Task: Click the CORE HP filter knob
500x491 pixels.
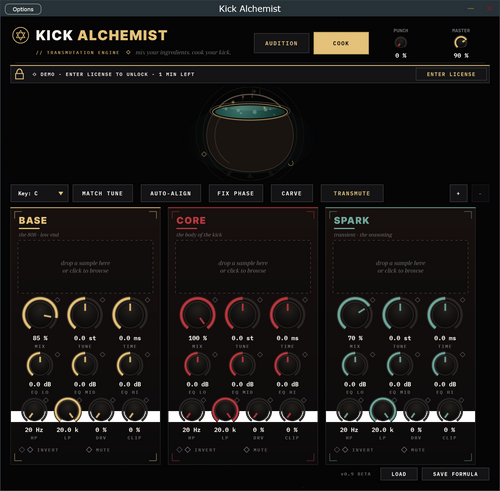Action: click(192, 411)
